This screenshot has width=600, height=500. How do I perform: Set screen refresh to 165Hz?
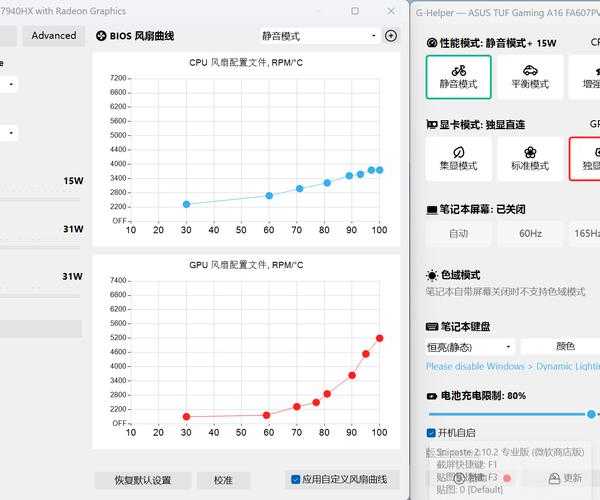[x=584, y=233]
